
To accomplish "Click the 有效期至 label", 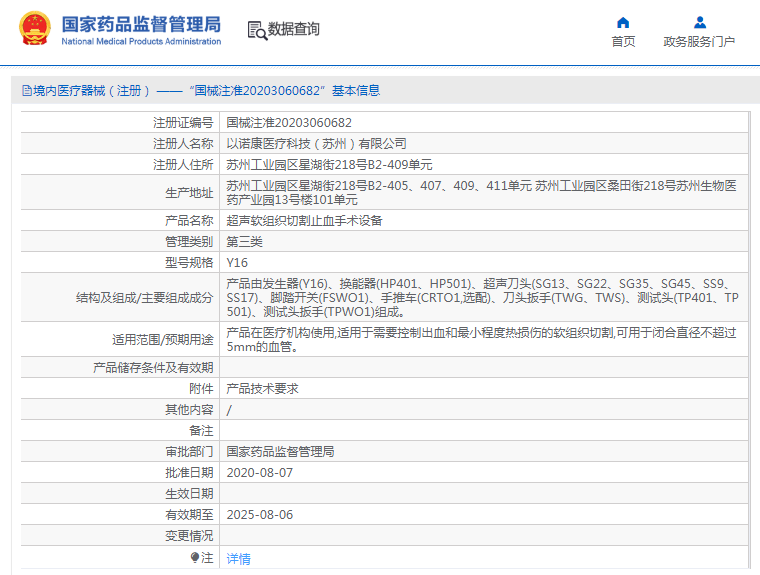I will [189, 515].
